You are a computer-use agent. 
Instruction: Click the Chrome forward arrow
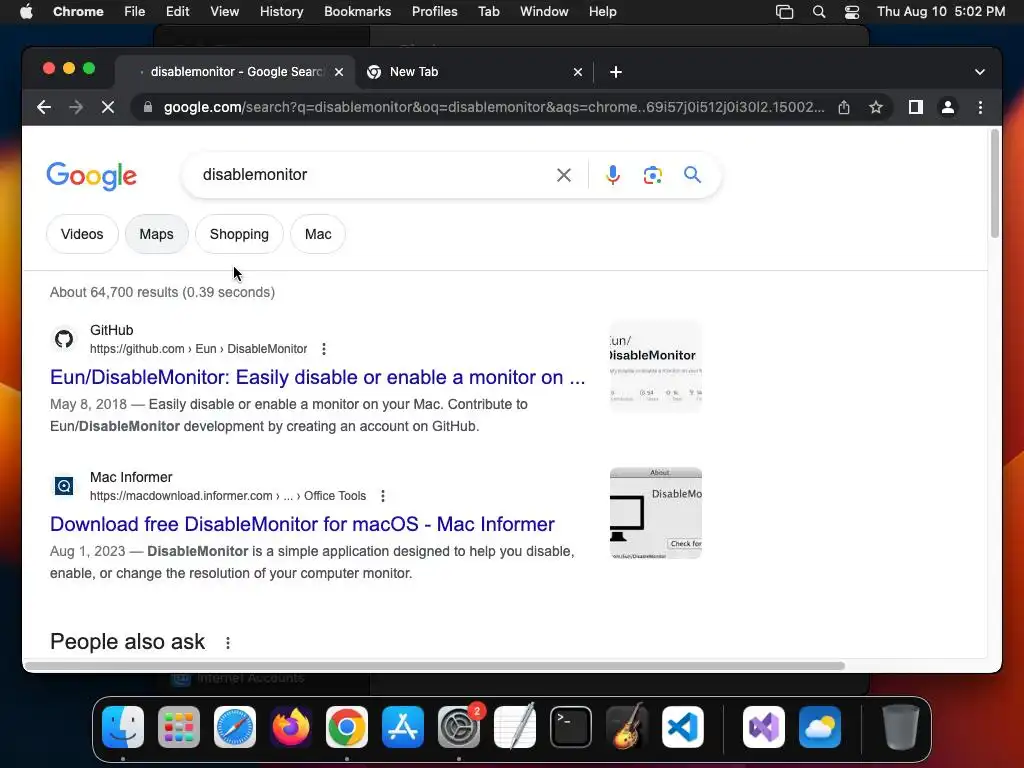(x=76, y=107)
